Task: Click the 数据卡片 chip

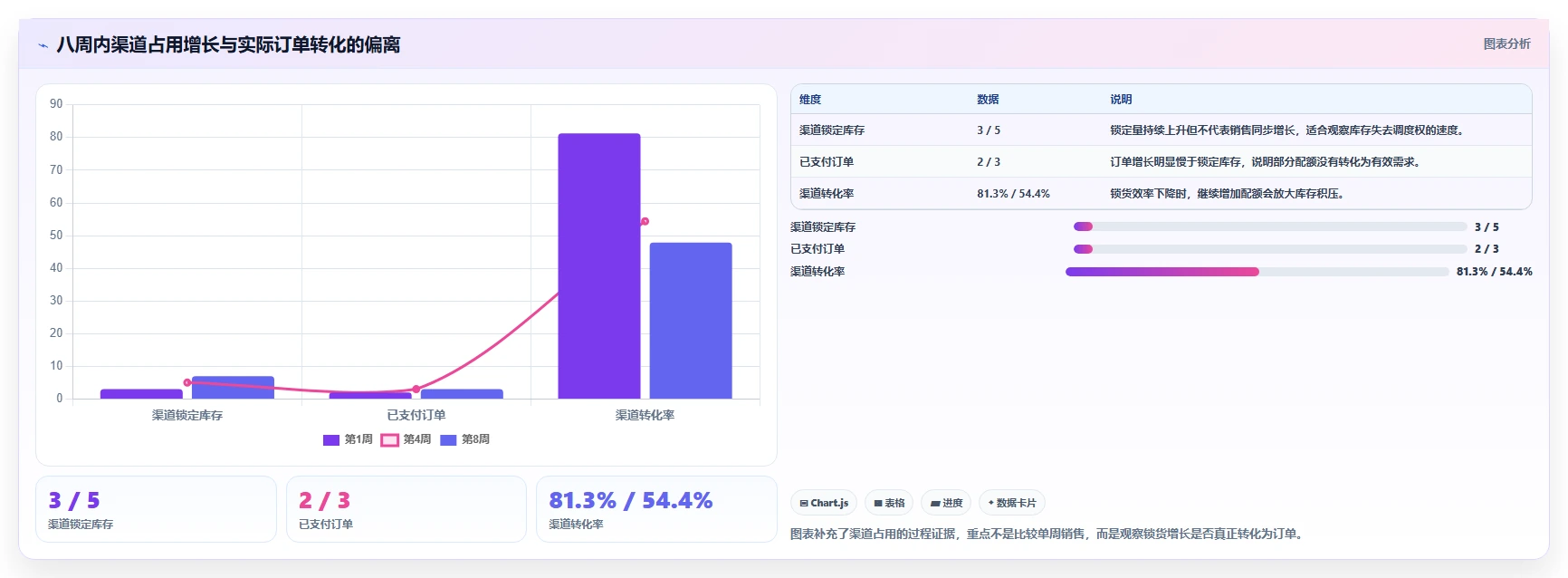Action: pyautogui.click(x=1012, y=503)
